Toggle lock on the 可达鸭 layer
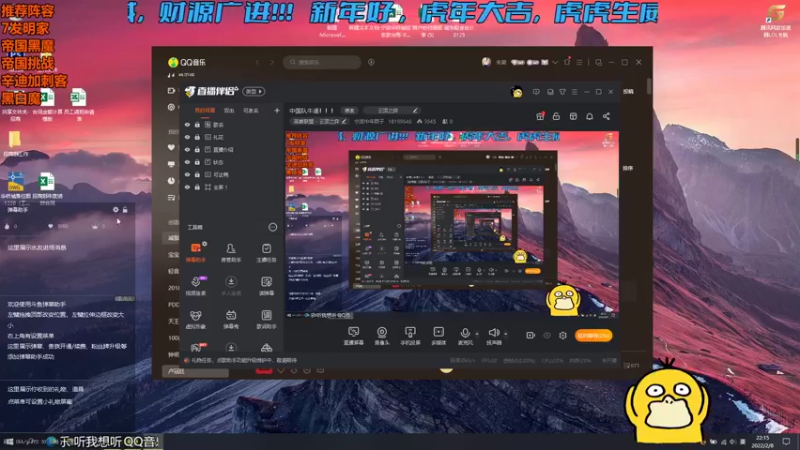 click(x=197, y=174)
